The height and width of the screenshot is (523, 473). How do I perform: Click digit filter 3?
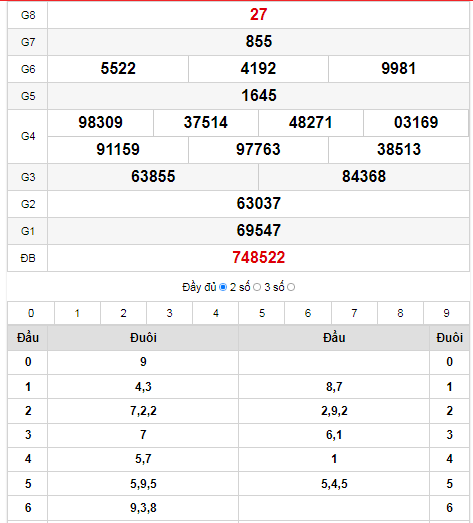169,313
